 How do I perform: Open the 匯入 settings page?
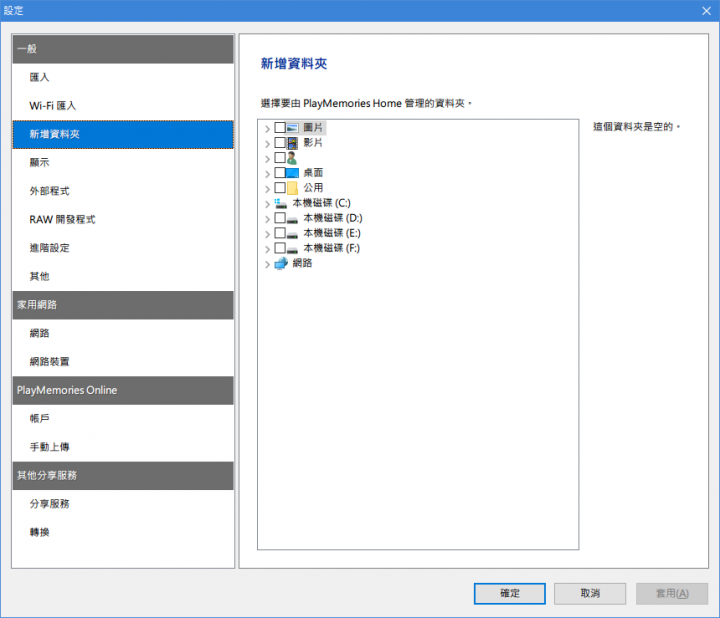123,78
